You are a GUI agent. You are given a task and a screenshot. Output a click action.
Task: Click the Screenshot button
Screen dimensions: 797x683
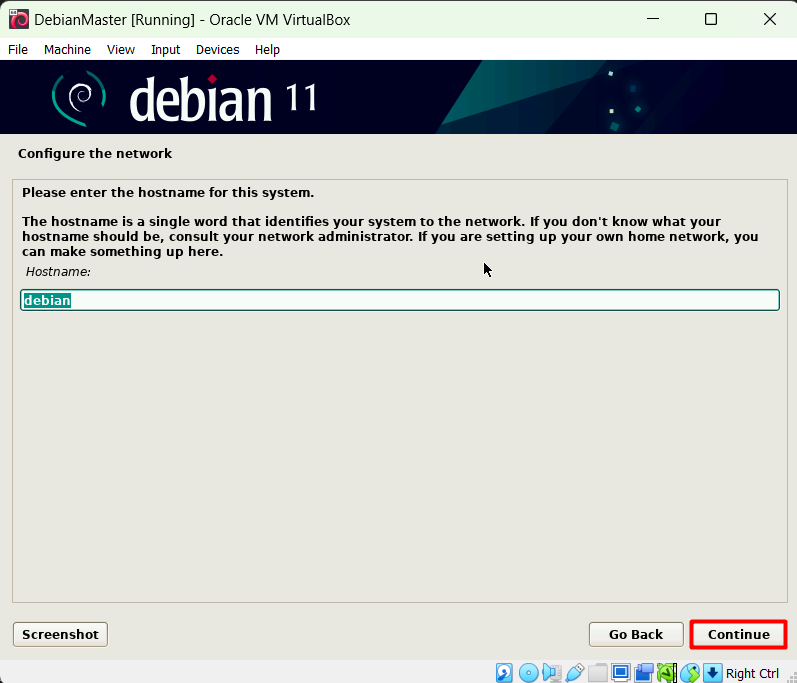coord(60,634)
